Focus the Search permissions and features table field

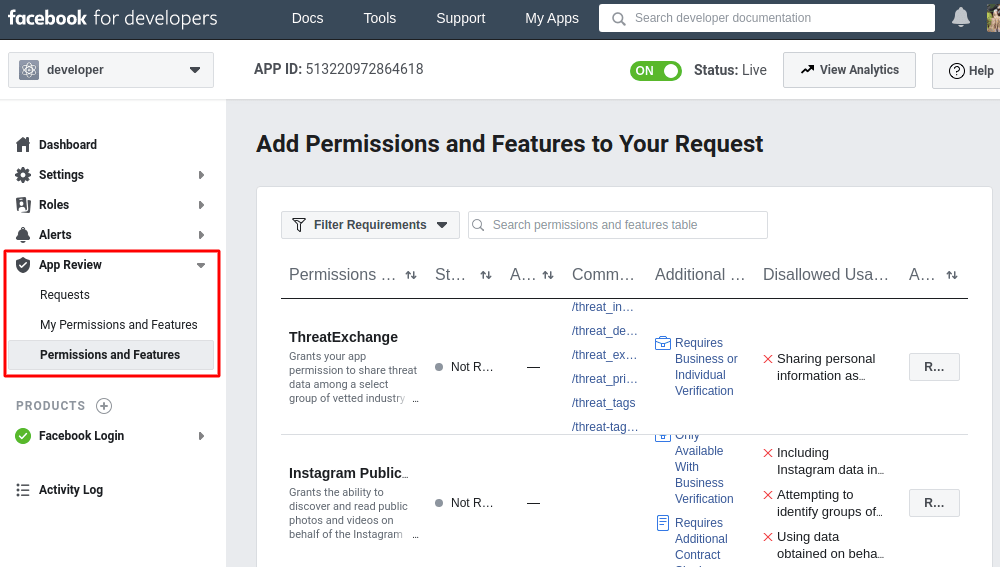(617, 225)
